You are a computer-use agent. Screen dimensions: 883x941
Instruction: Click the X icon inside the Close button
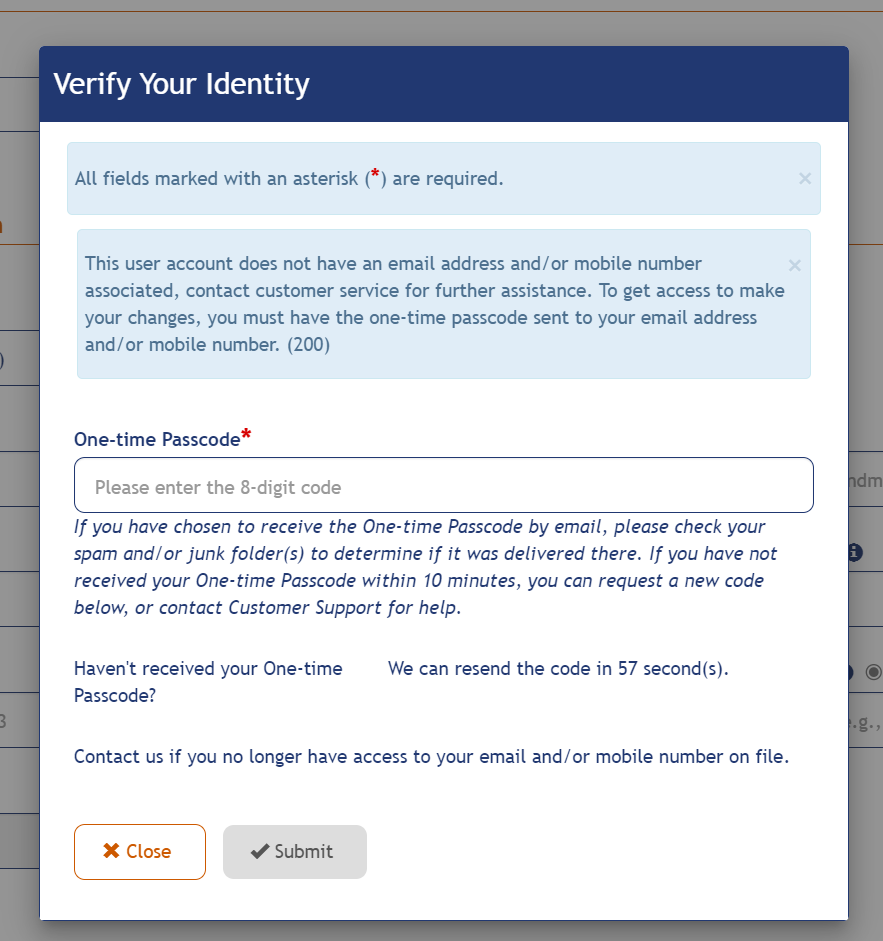[114, 851]
